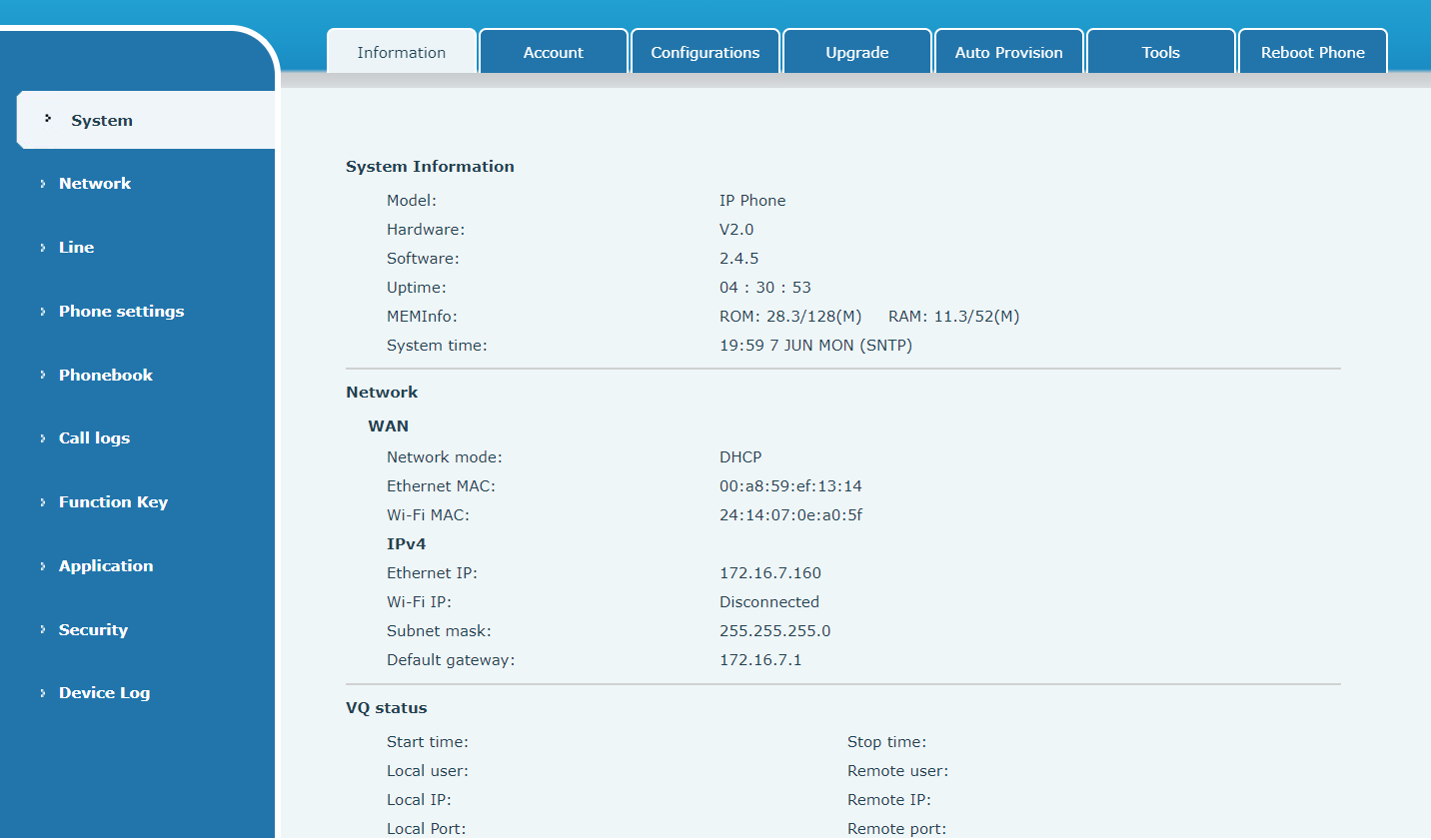Click the arrow icon beside Phonebook
This screenshot has height=840, width=1431.
[x=42, y=375]
